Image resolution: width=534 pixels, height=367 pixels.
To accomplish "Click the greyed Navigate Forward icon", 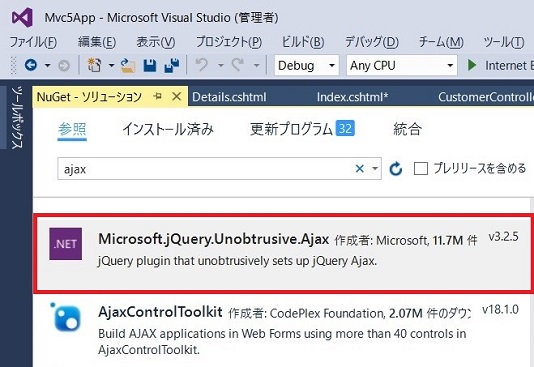I will point(64,65).
